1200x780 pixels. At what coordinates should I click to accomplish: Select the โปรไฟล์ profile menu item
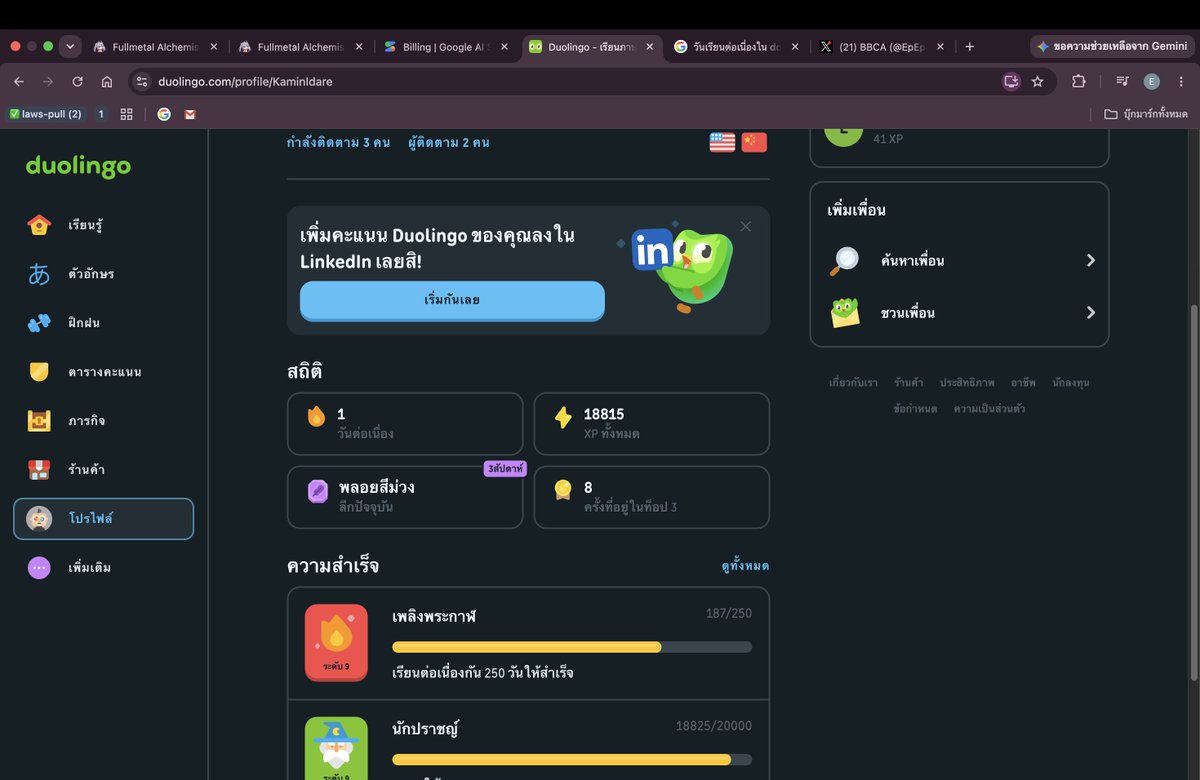(x=103, y=519)
